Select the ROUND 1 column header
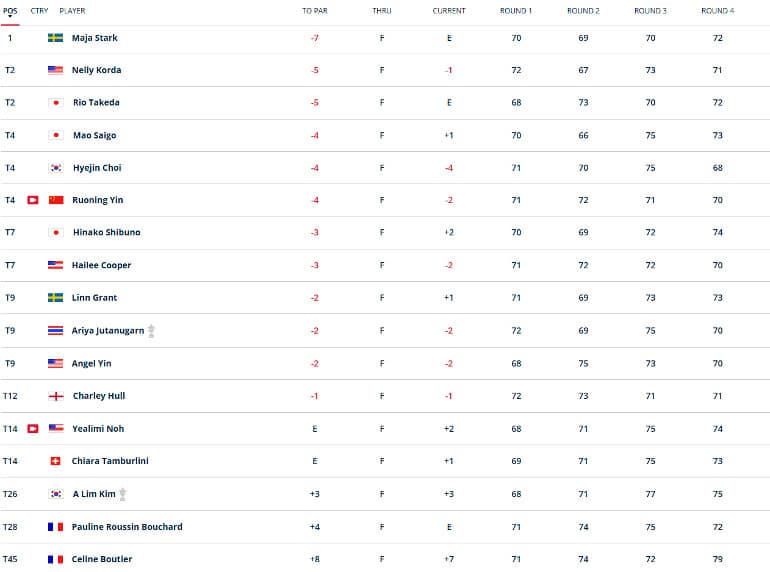The width and height of the screenshot is (770, 572). pos(516,11)
